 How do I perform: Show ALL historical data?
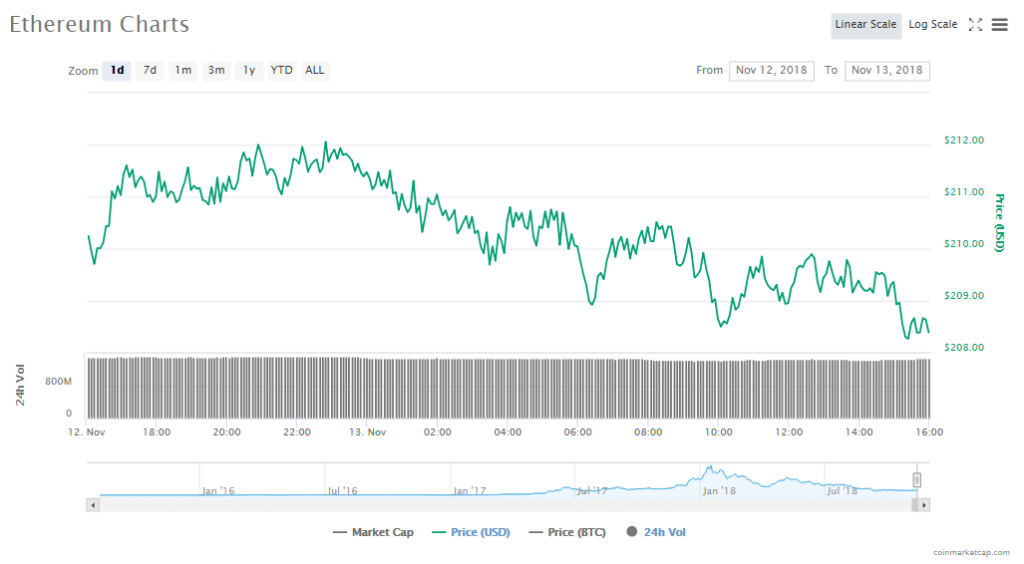[x=314, y=70]
